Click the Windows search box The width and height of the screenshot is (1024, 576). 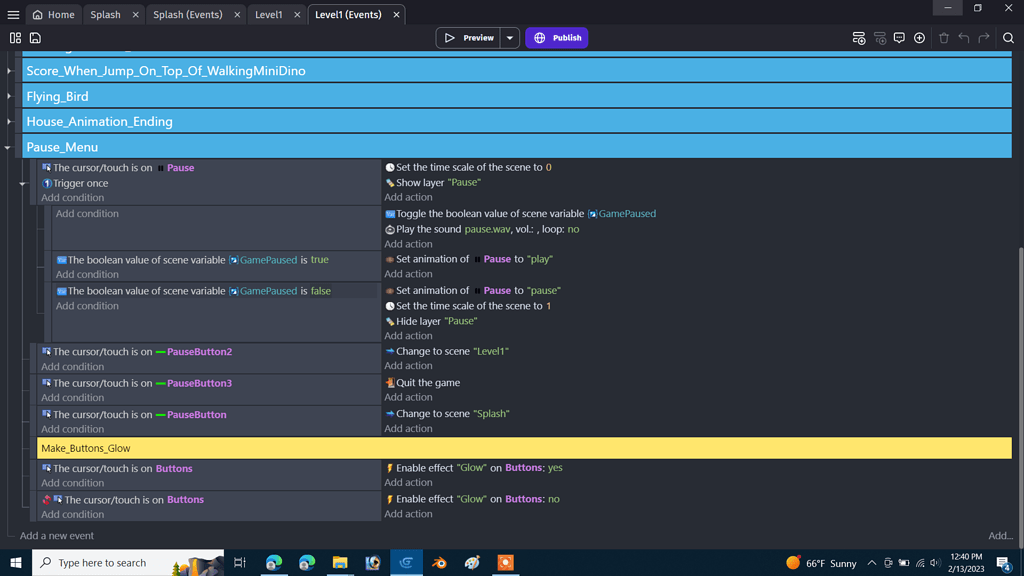tap(128, 562)
